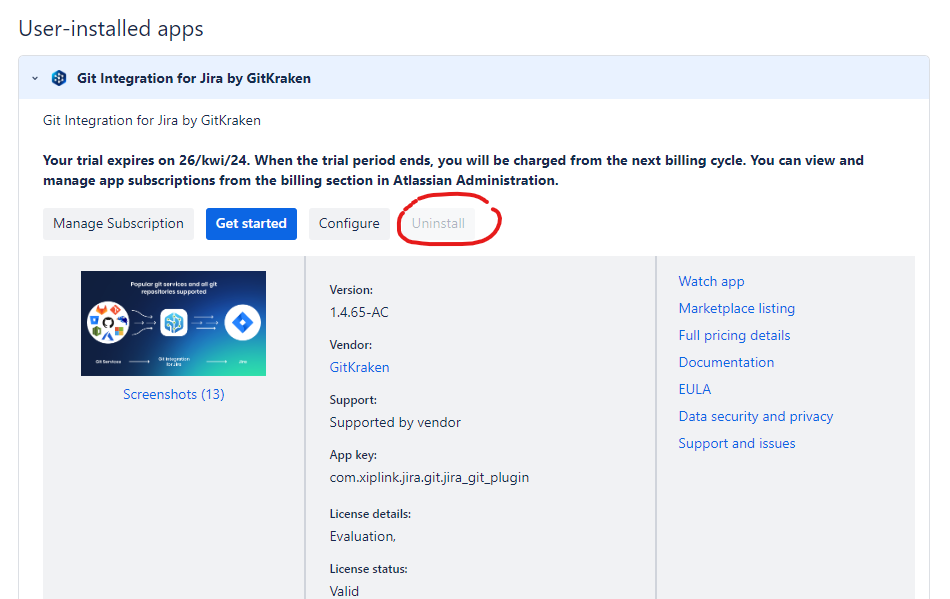Open Configure for Git Integration
Image resolution: width=950 pixels, height=599 pixels.
[x=349, y=223]
